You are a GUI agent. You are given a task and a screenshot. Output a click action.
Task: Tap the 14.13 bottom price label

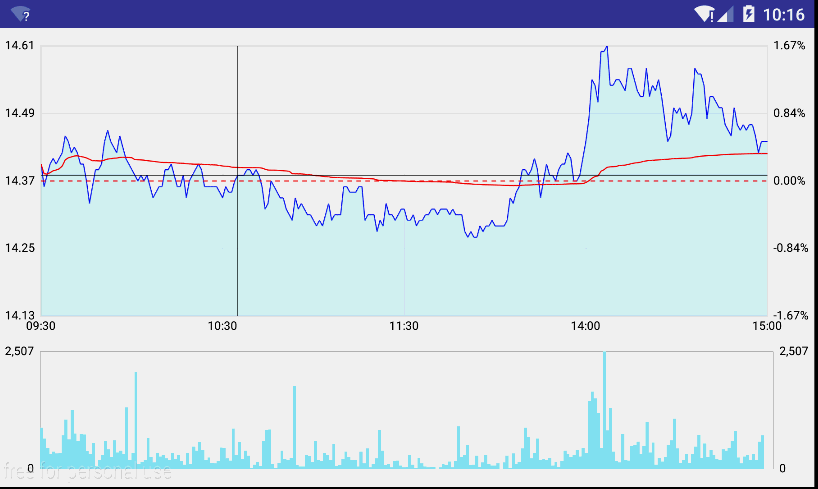[20, 315]
